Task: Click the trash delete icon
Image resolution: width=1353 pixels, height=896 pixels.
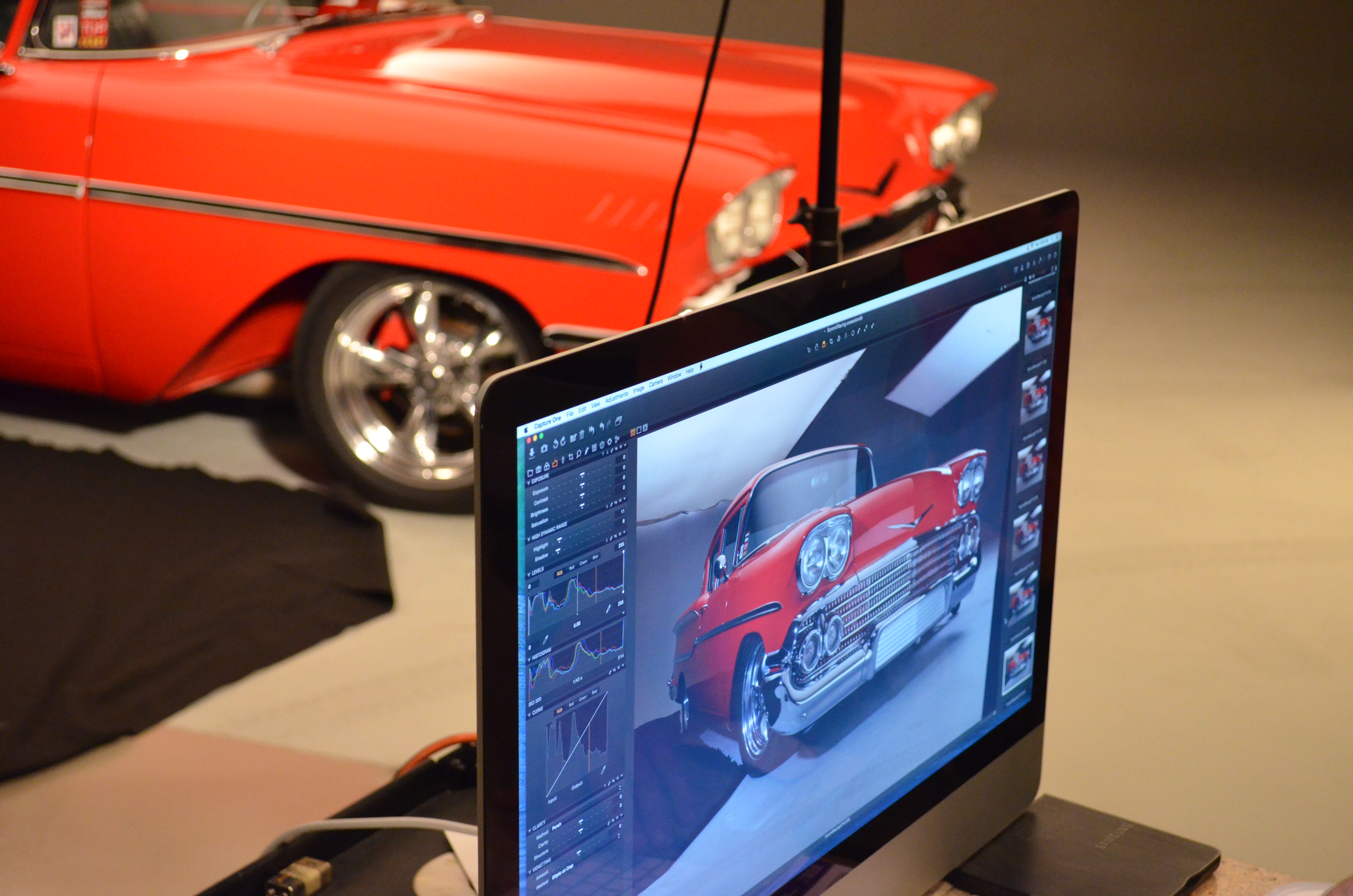Action: 582,435
